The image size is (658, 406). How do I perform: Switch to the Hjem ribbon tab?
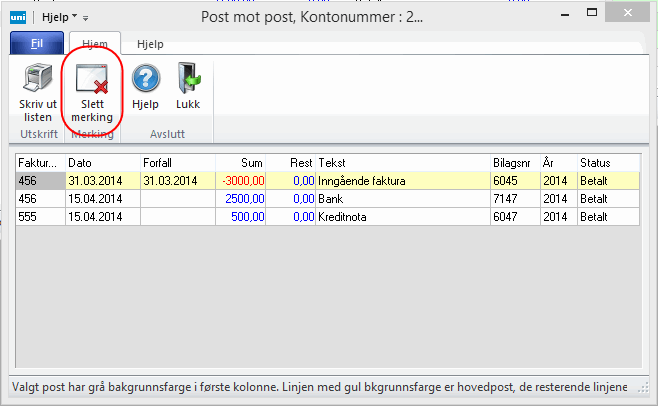coord(94,44)
